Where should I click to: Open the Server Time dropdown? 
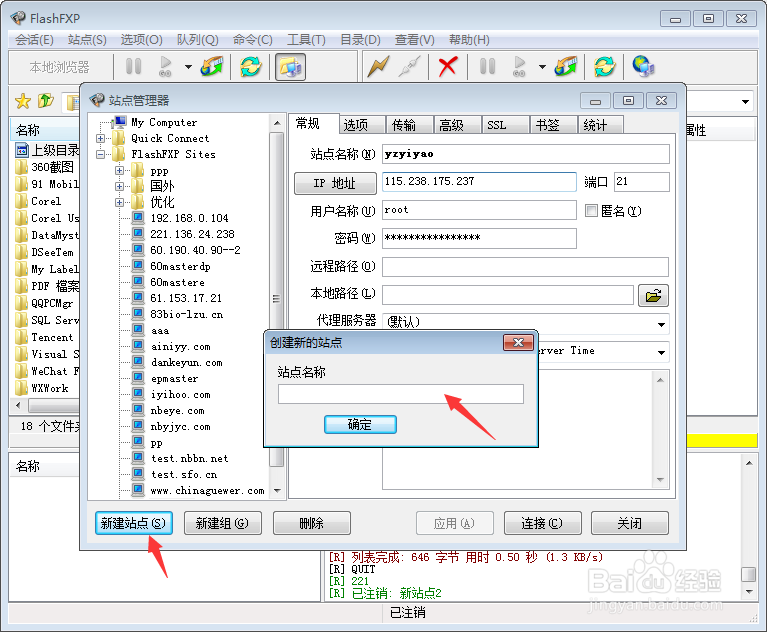(661, 352)
